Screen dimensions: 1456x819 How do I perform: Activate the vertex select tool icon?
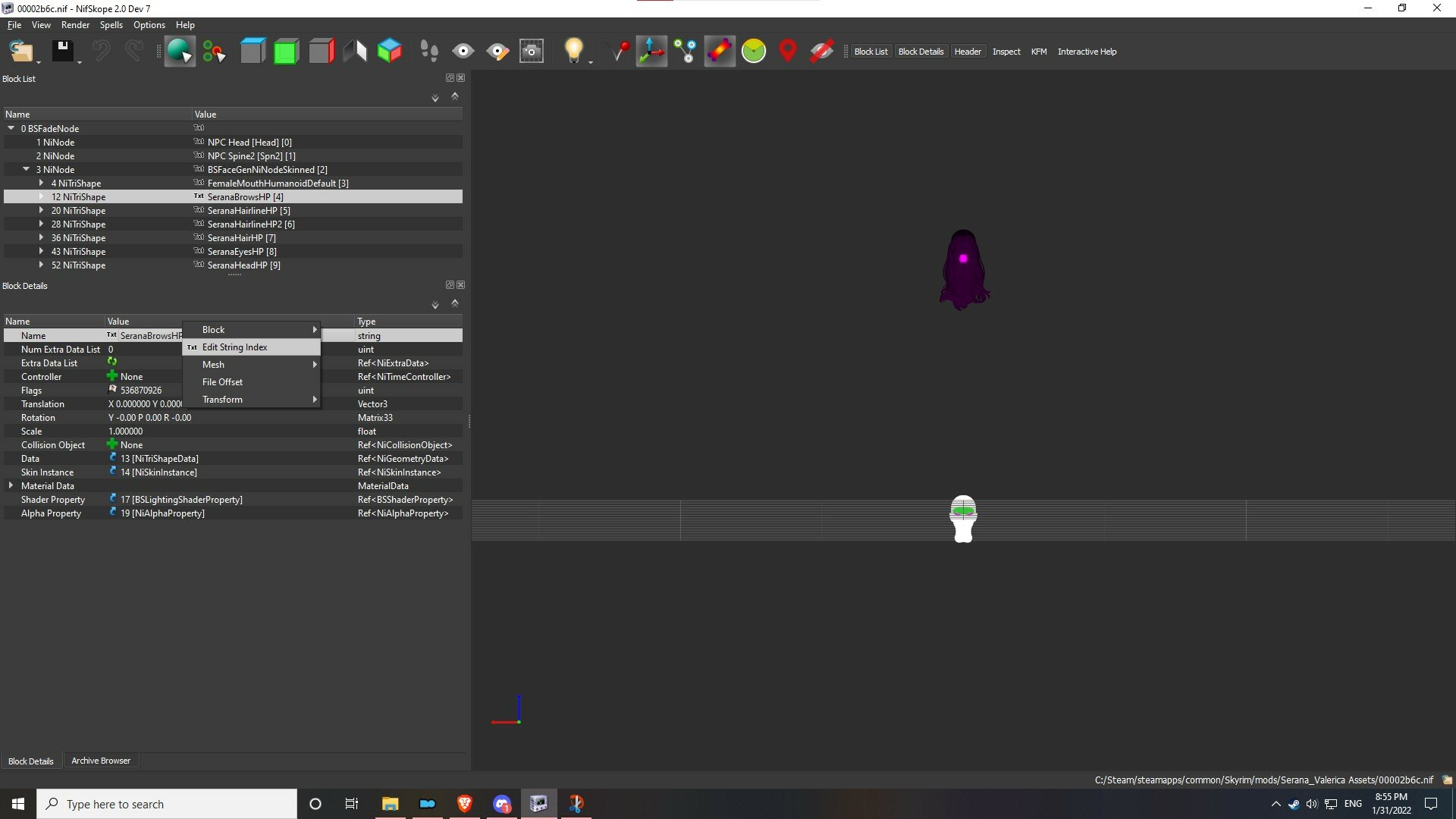pos(215,52)
